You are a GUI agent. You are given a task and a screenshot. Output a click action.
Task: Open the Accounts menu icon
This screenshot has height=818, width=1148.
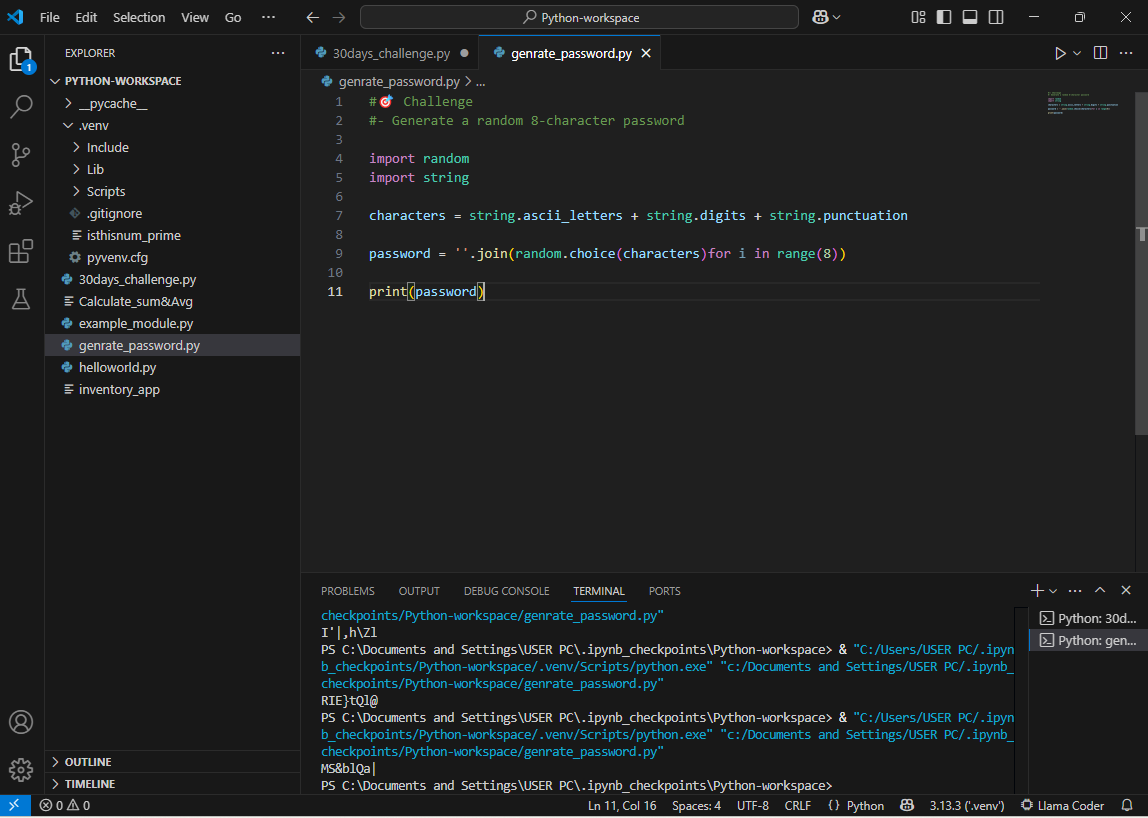click(21, 722)
